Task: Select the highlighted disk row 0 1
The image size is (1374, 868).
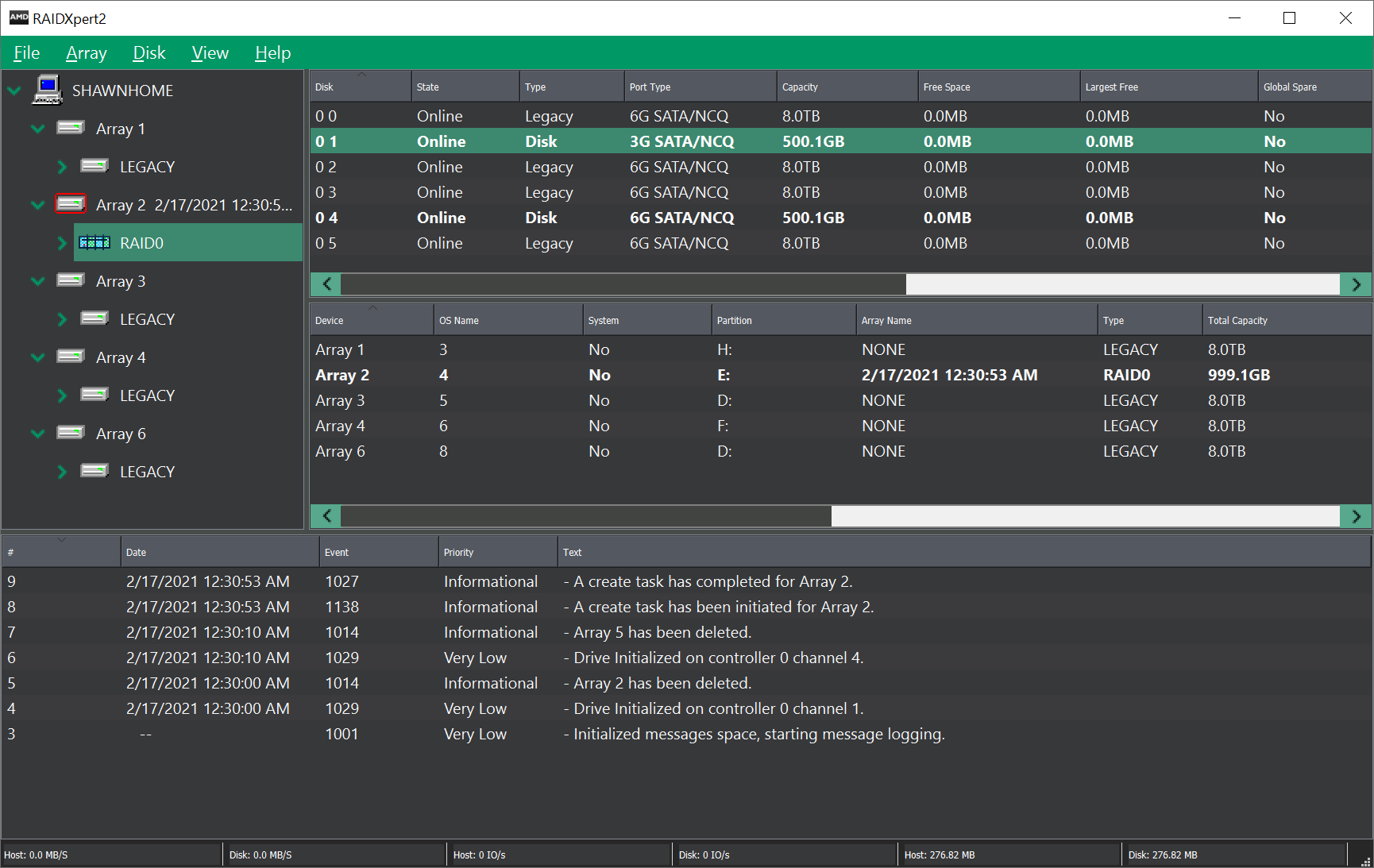Action: (x=840, y=141)
